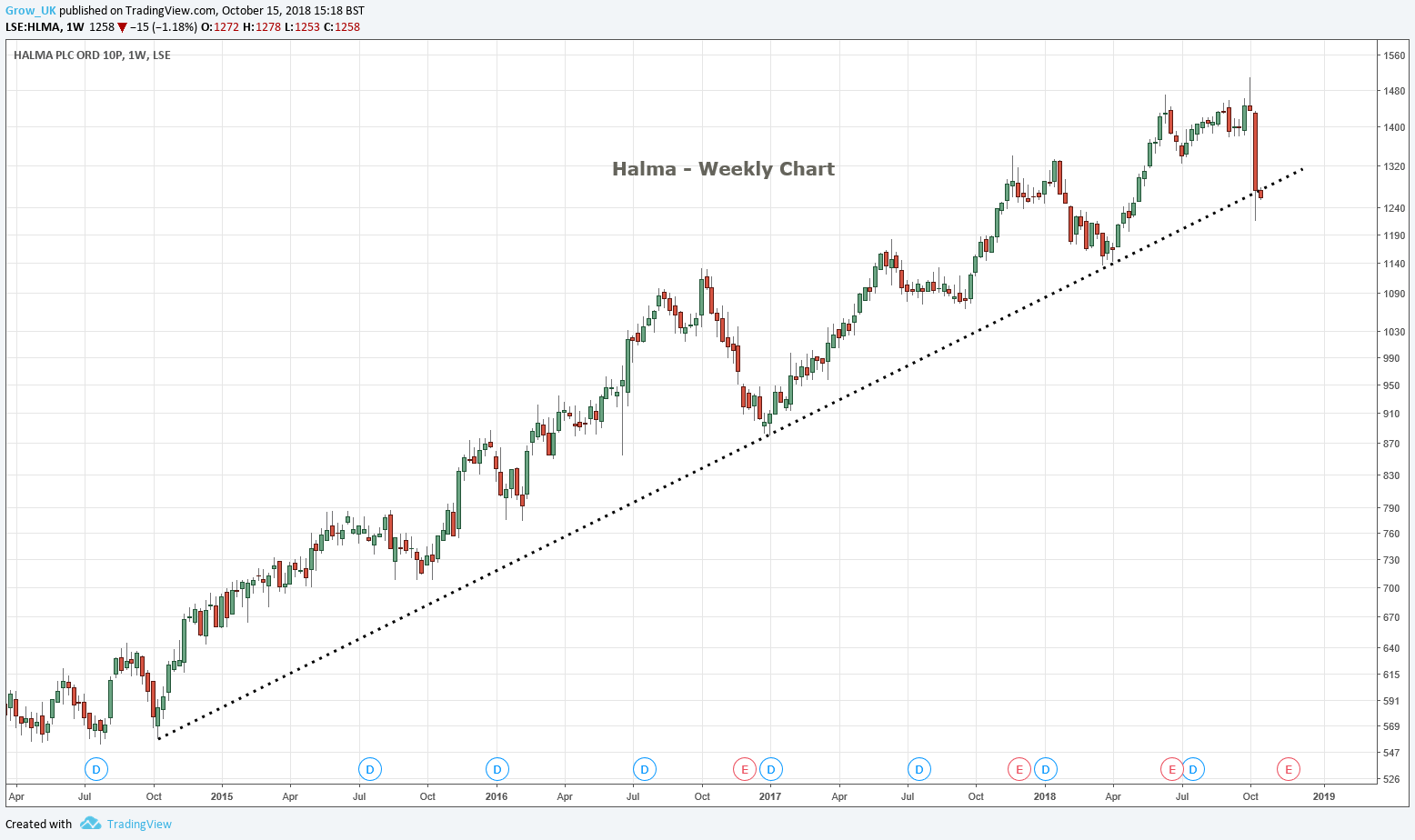
Task: Click the 1240 price axis label
Action: coord(1394,208)
